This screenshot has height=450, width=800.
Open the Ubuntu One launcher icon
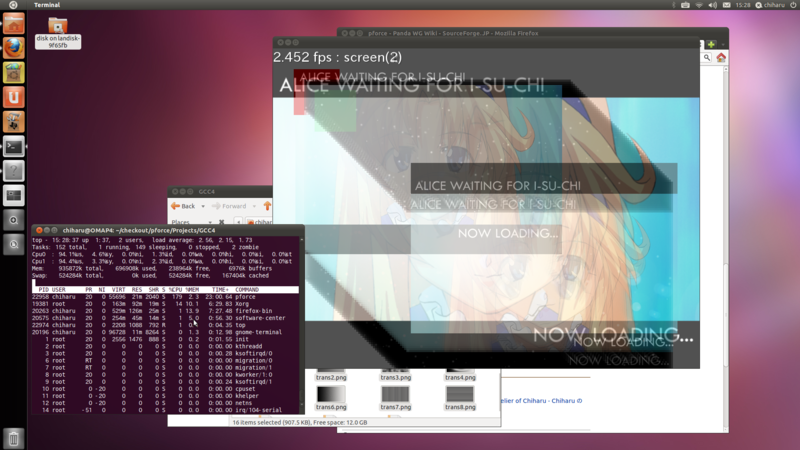point(14,97)
